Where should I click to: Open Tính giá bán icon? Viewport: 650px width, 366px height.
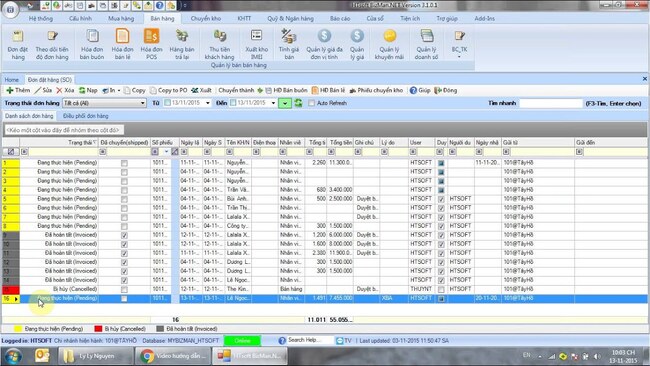point(289,44)
